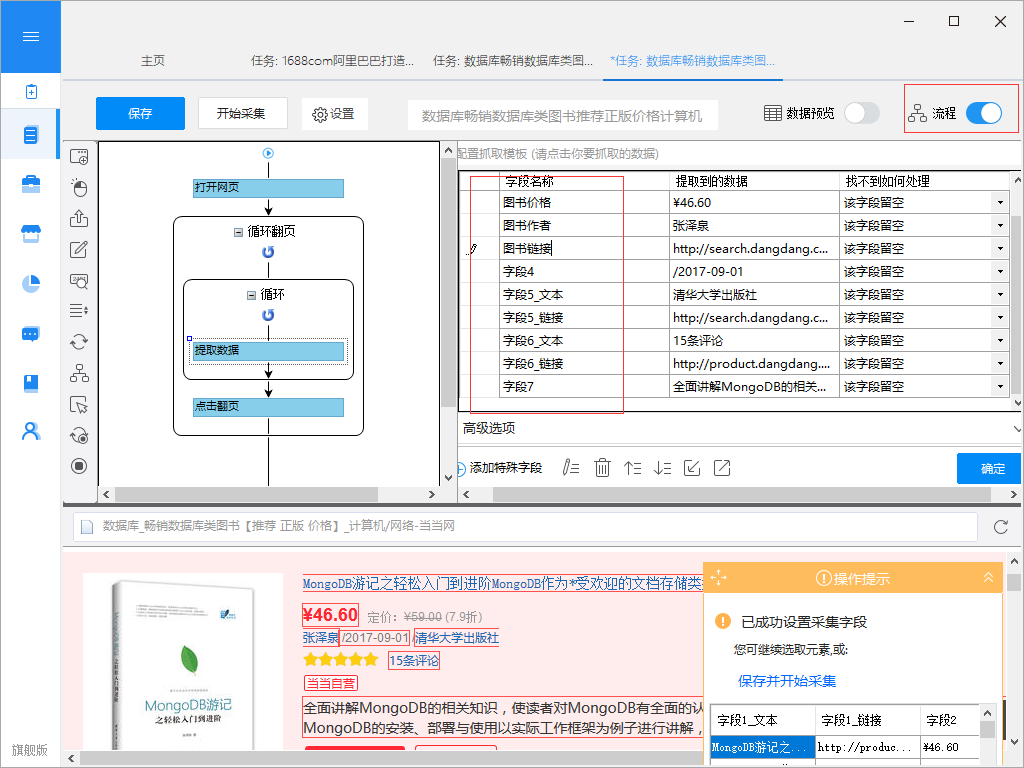Select the mouse click-element step tool

click(79, 188)
